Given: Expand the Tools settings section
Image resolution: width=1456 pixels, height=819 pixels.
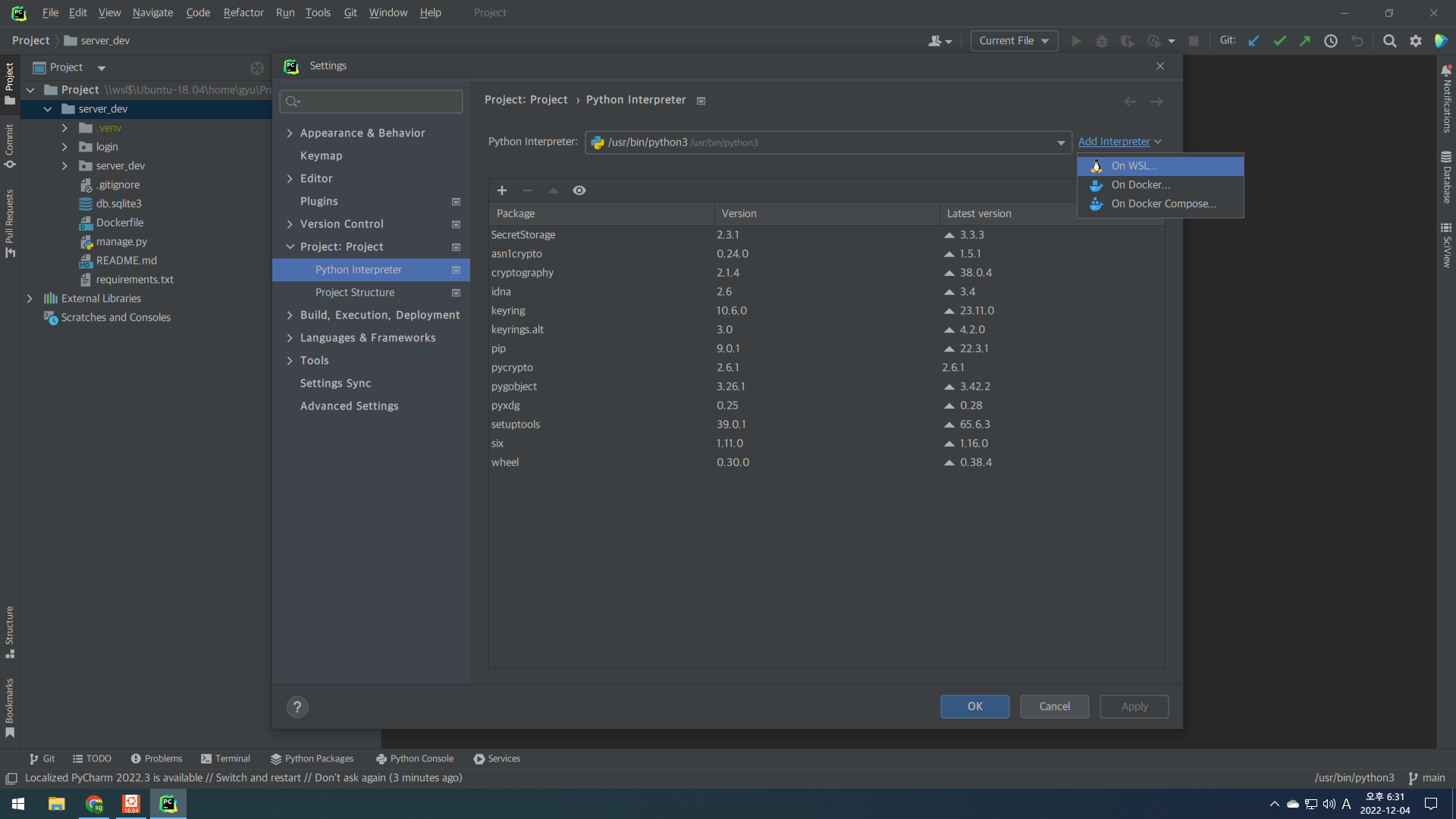Looking at the screenshot, I should coord(290,361).
